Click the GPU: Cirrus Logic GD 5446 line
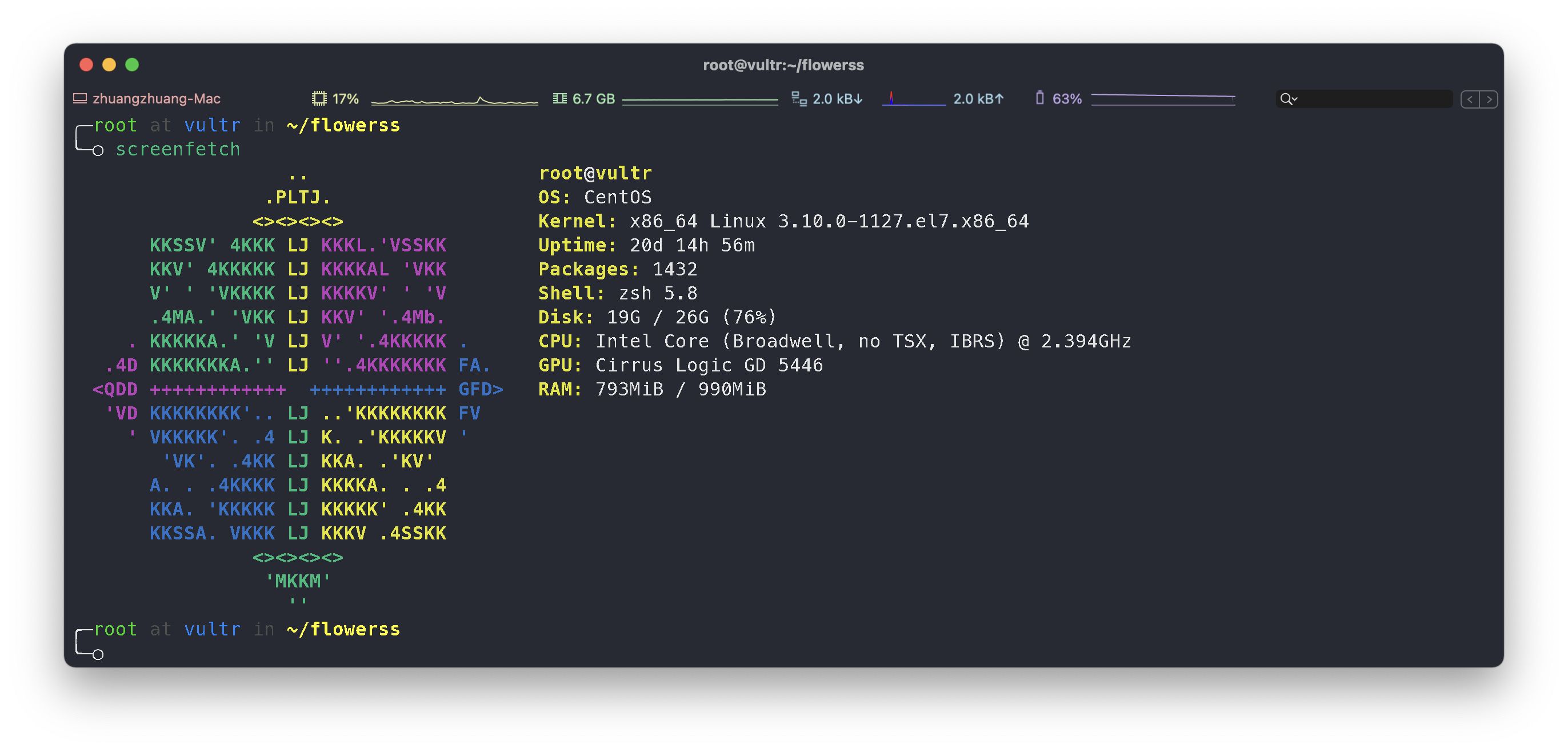 tap(681, 365)
